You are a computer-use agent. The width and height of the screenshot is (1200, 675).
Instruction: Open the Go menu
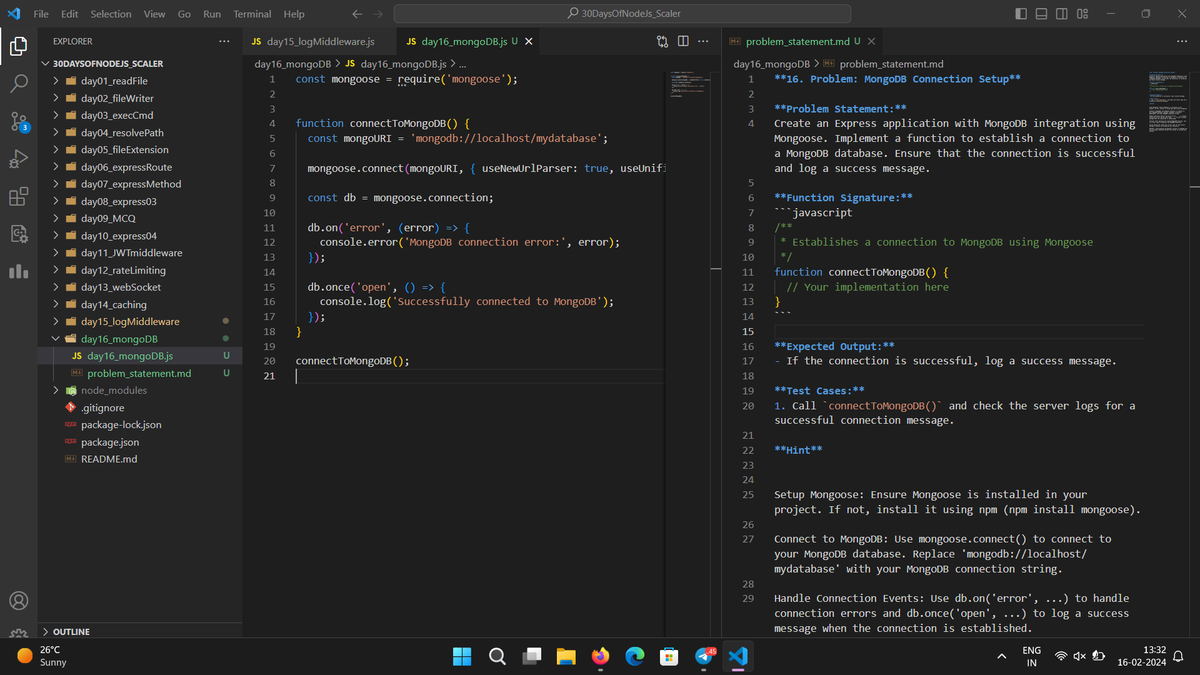184,14
